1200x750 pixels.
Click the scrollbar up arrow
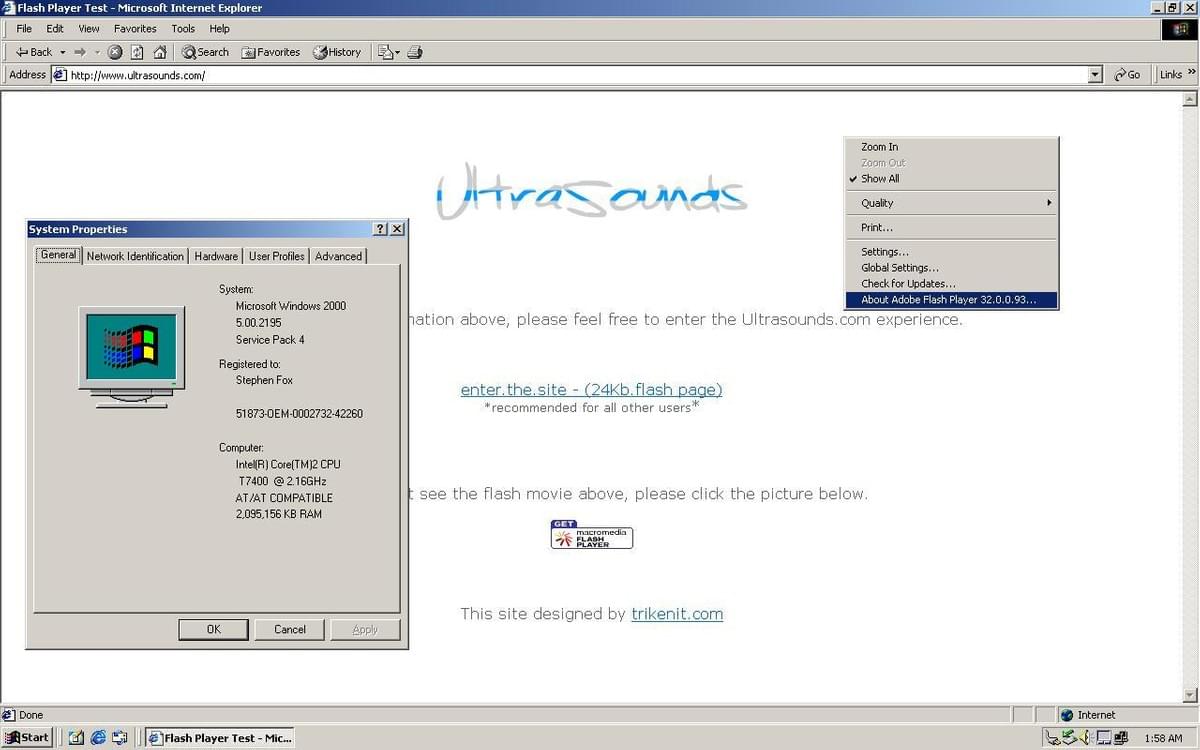point(1189,100)
